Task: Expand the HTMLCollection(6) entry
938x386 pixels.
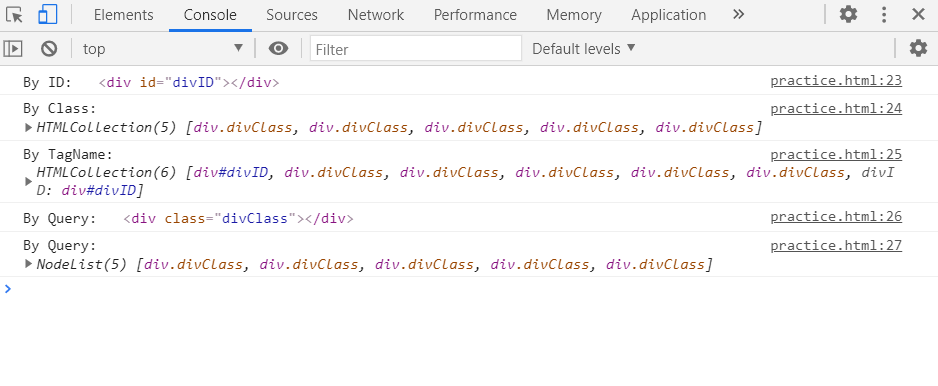Action: point(28,181)
